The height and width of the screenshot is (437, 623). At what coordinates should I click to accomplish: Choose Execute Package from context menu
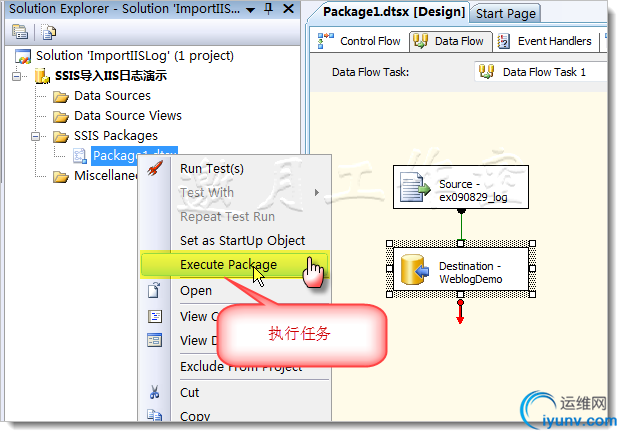point(228,265)
